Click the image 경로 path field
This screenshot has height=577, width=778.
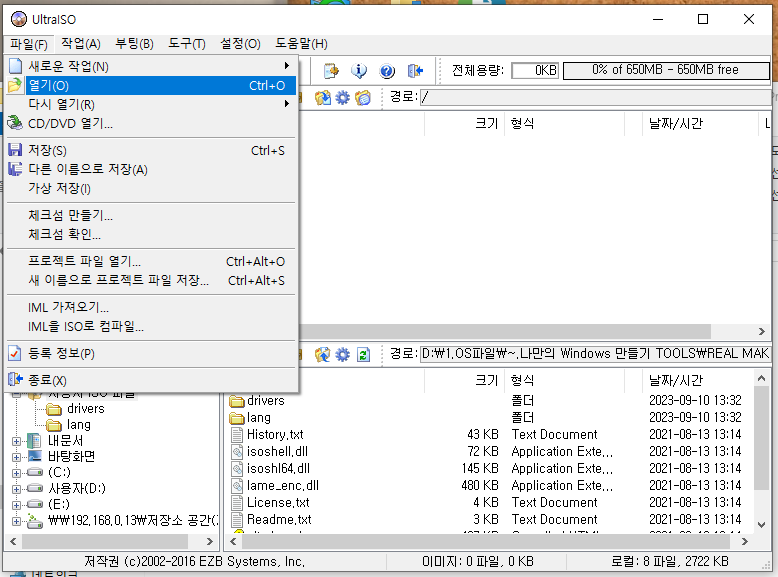pyautogui.click(x=595, y=97)
